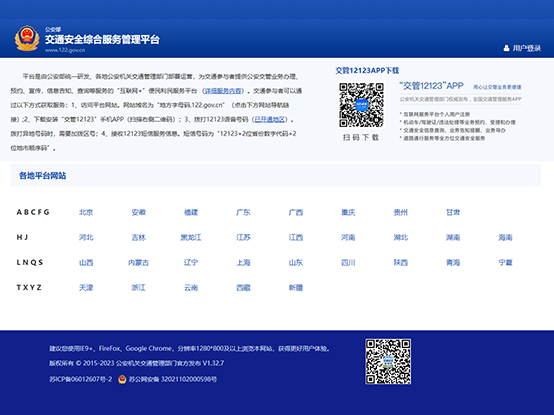Viewport: 554px width, 415px height.
Task: Open the 广西 platform link
Action: 296,212
